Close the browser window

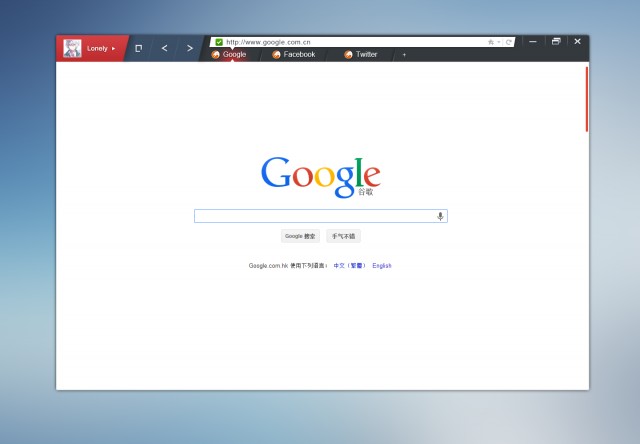click(578, 41)
